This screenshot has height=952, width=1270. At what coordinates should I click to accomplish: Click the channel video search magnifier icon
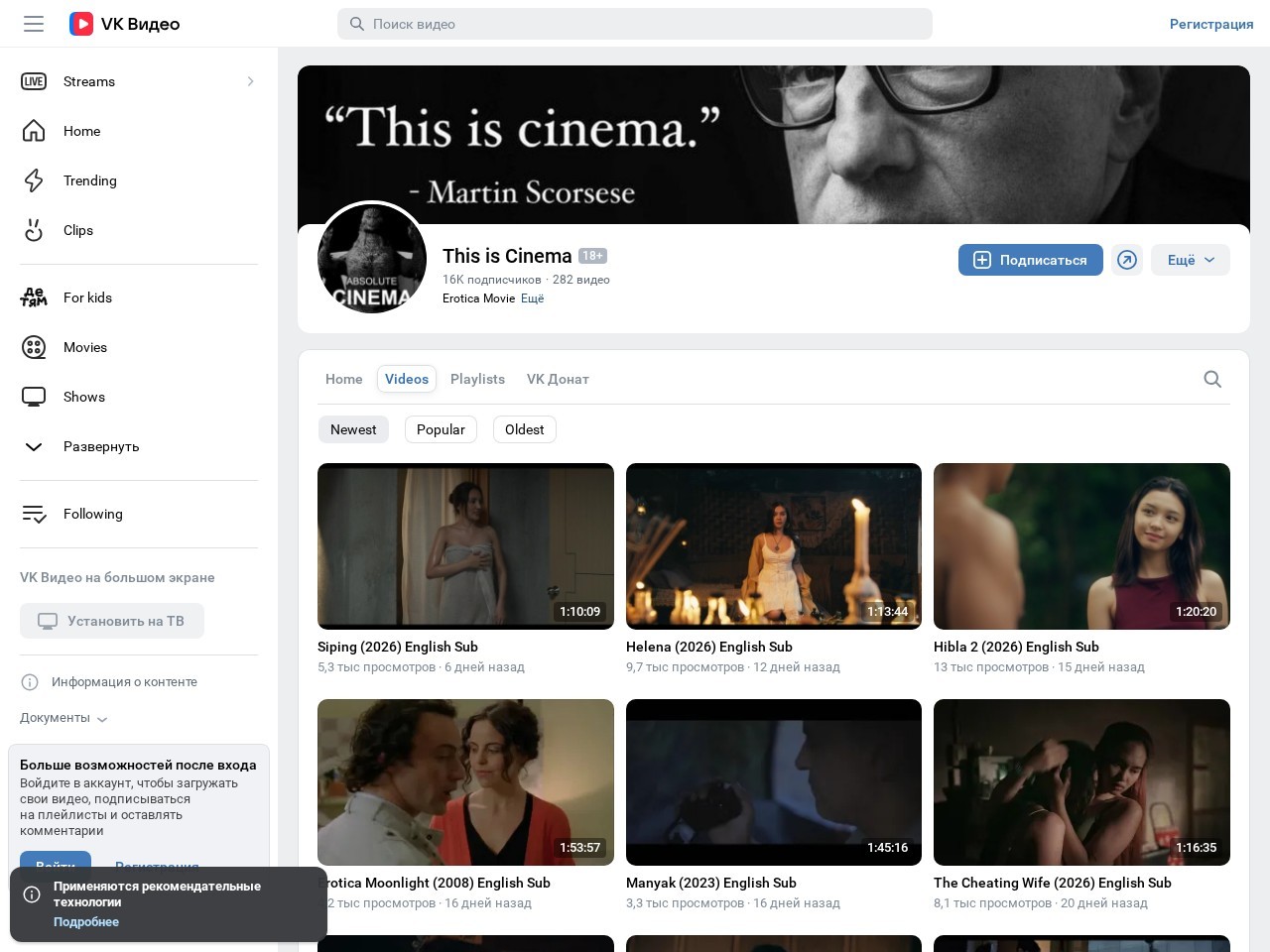tap(1212, 379)
